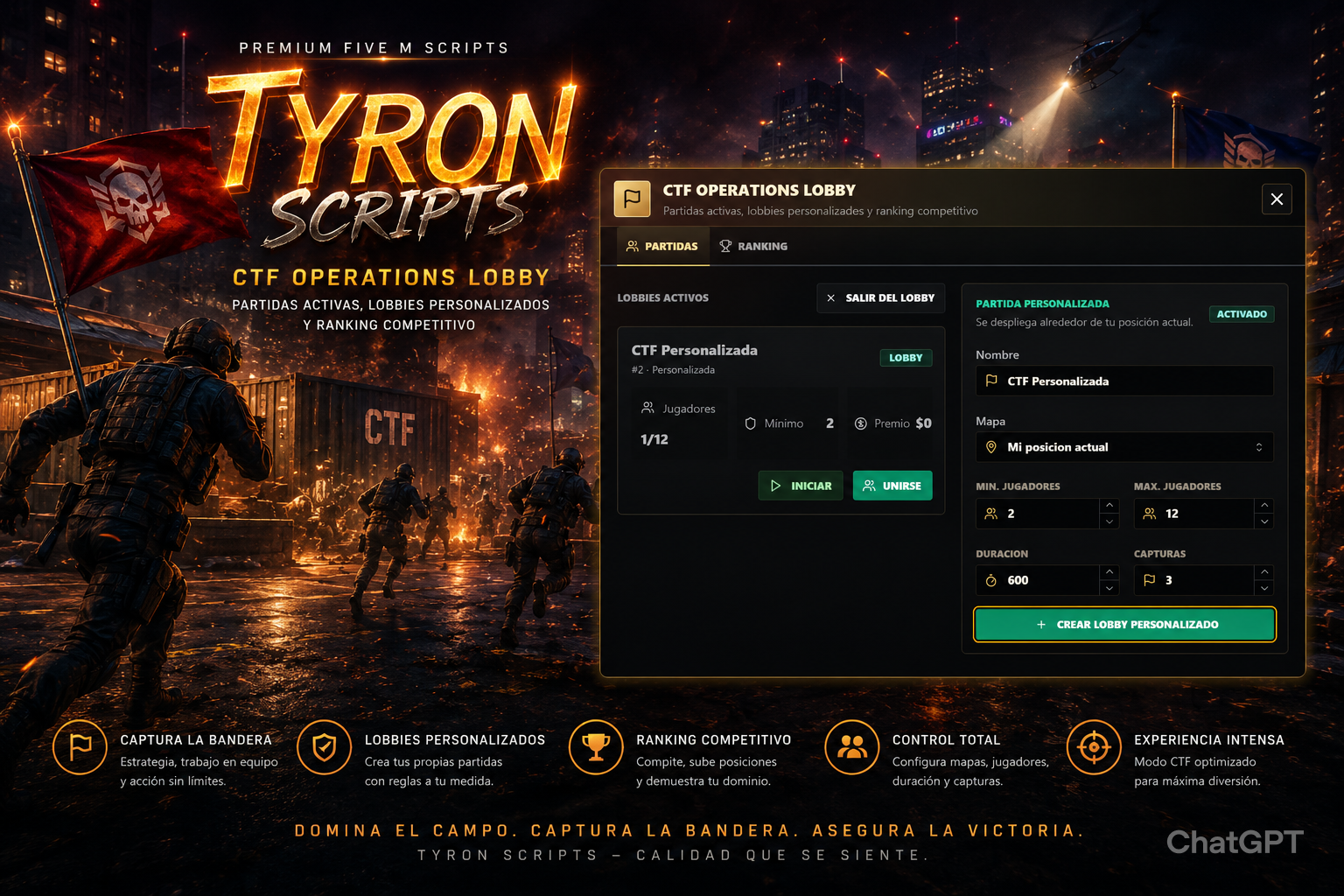Increase Max. Jugadores with the up arrow
1344x896 pixels.
1264,506
